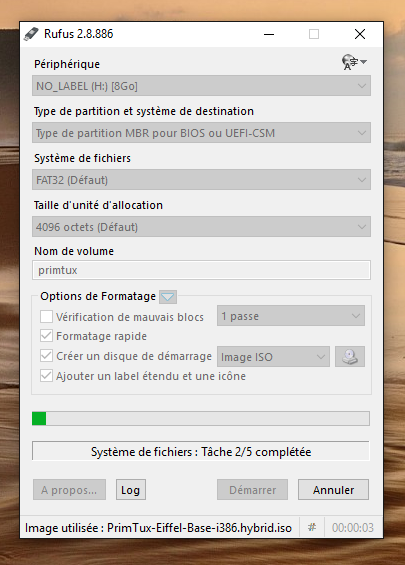The height and width of the screenshot is (565, 405).
Task: Click the Système de fichiers label
Action: click(82, 158)
